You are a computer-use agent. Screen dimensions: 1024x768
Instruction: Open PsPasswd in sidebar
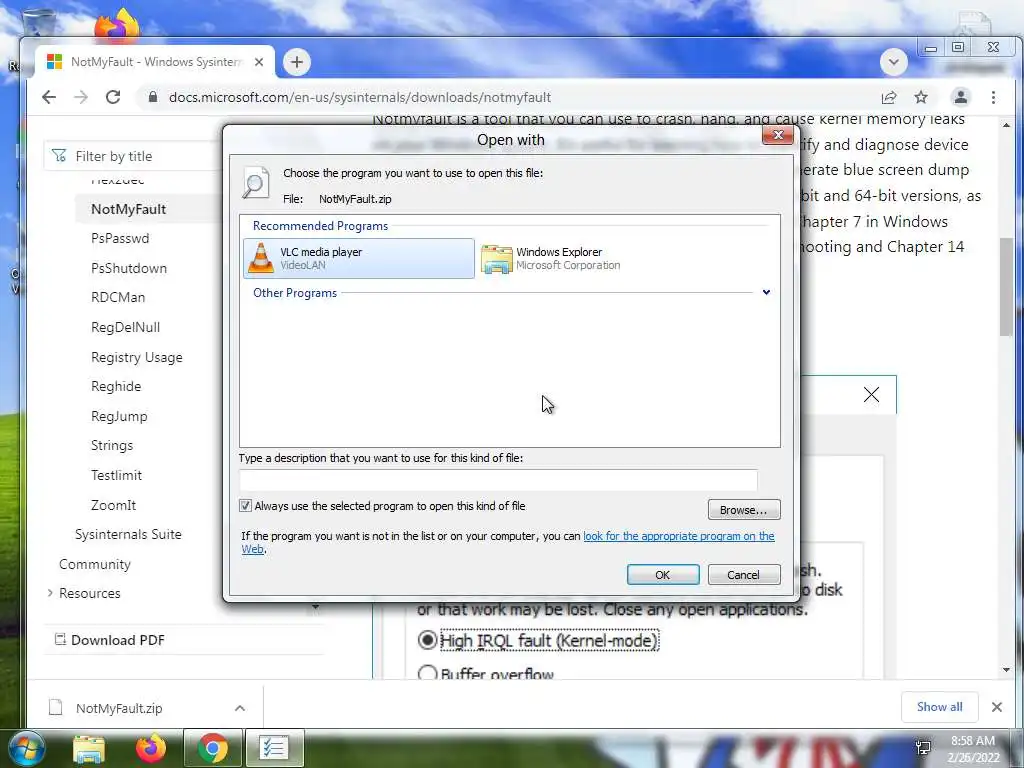coord(120,238)
